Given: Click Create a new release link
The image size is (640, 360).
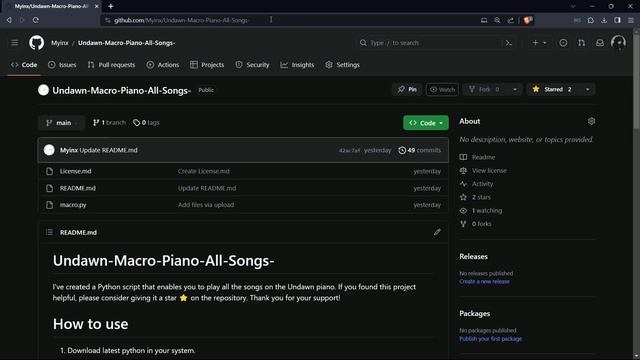Looking at the screenshot, I should 484,282.
